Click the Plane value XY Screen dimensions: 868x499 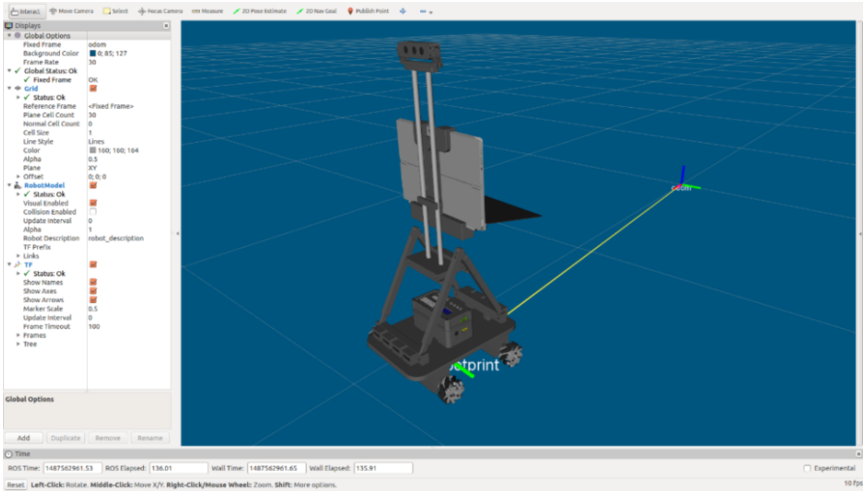[x=92, y=168]
